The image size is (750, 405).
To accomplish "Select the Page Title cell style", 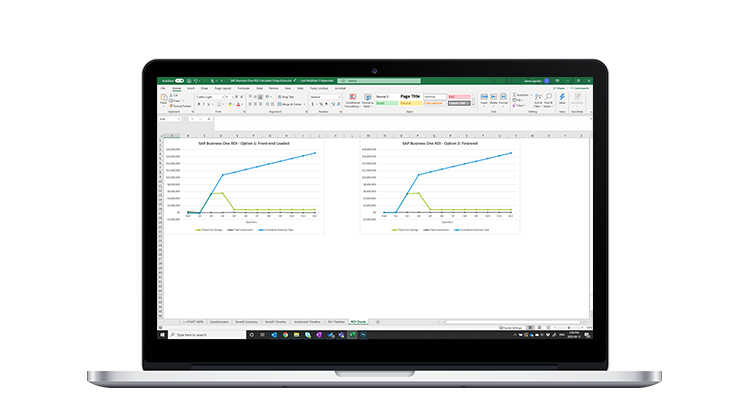I will coord(410,97).
